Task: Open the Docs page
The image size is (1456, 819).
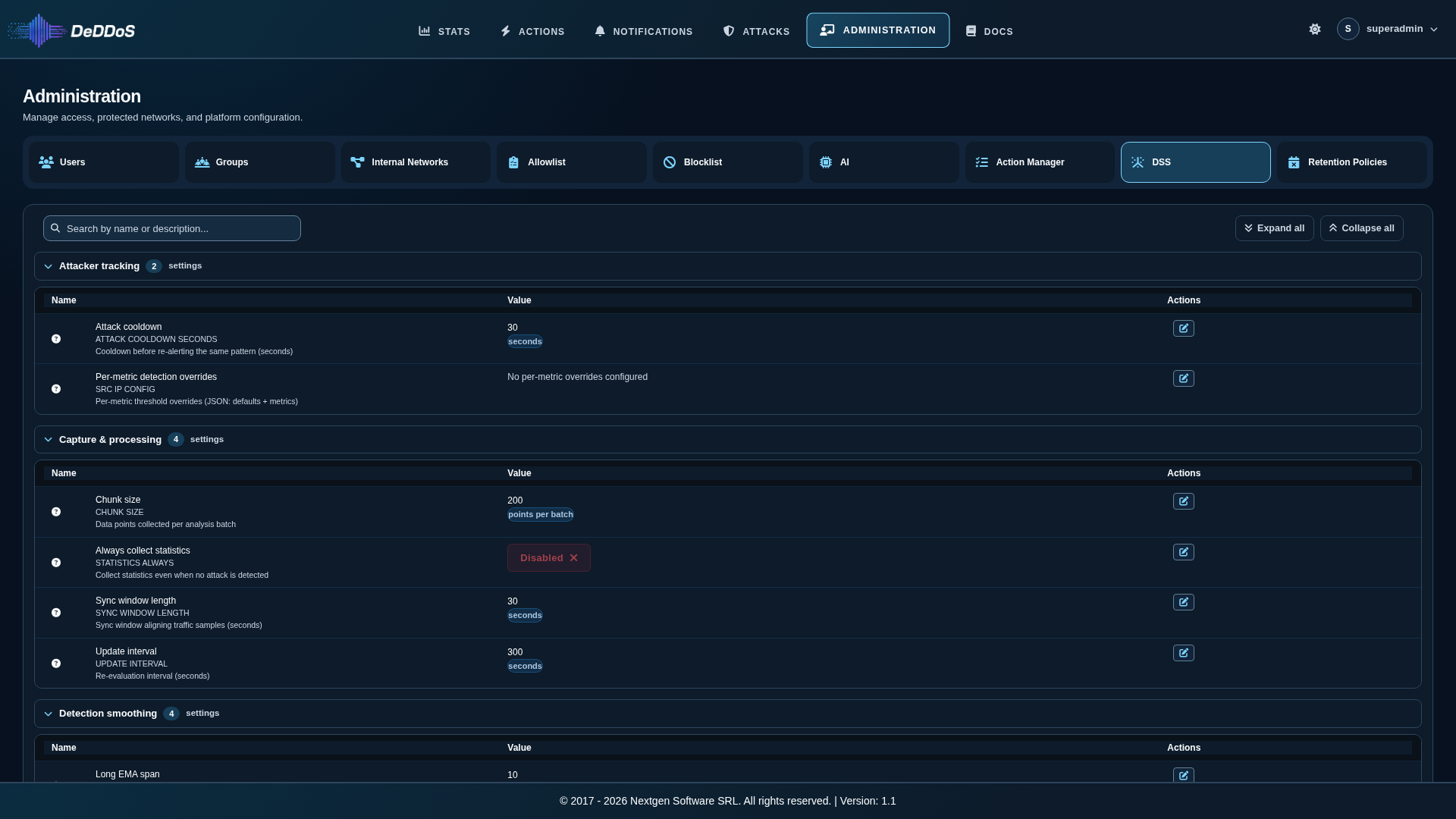Action: coord(990,31)
